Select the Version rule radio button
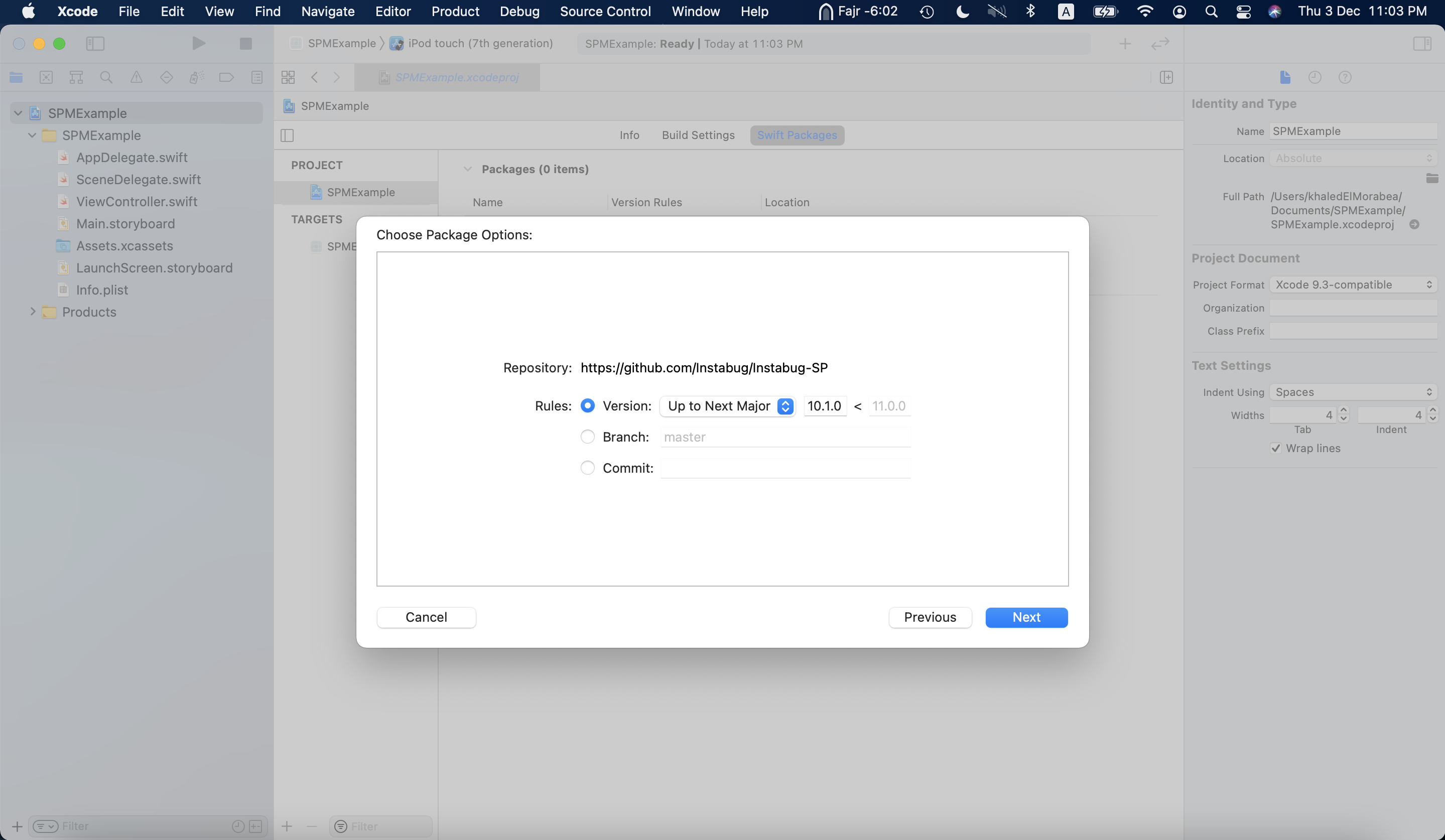The height and width of the screenshot is (840, 1445). coord(588,406)
